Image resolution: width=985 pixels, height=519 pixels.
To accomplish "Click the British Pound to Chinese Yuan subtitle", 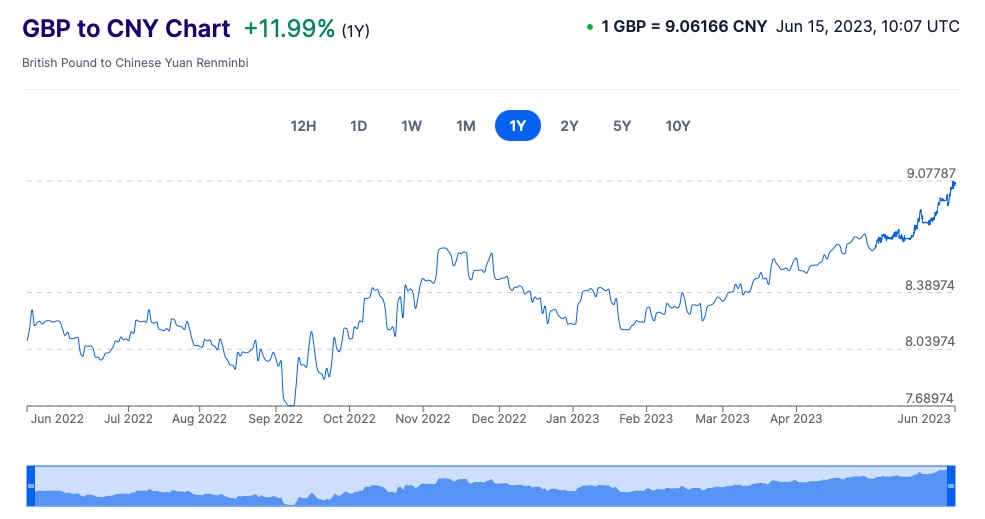I will pos(135,62).
